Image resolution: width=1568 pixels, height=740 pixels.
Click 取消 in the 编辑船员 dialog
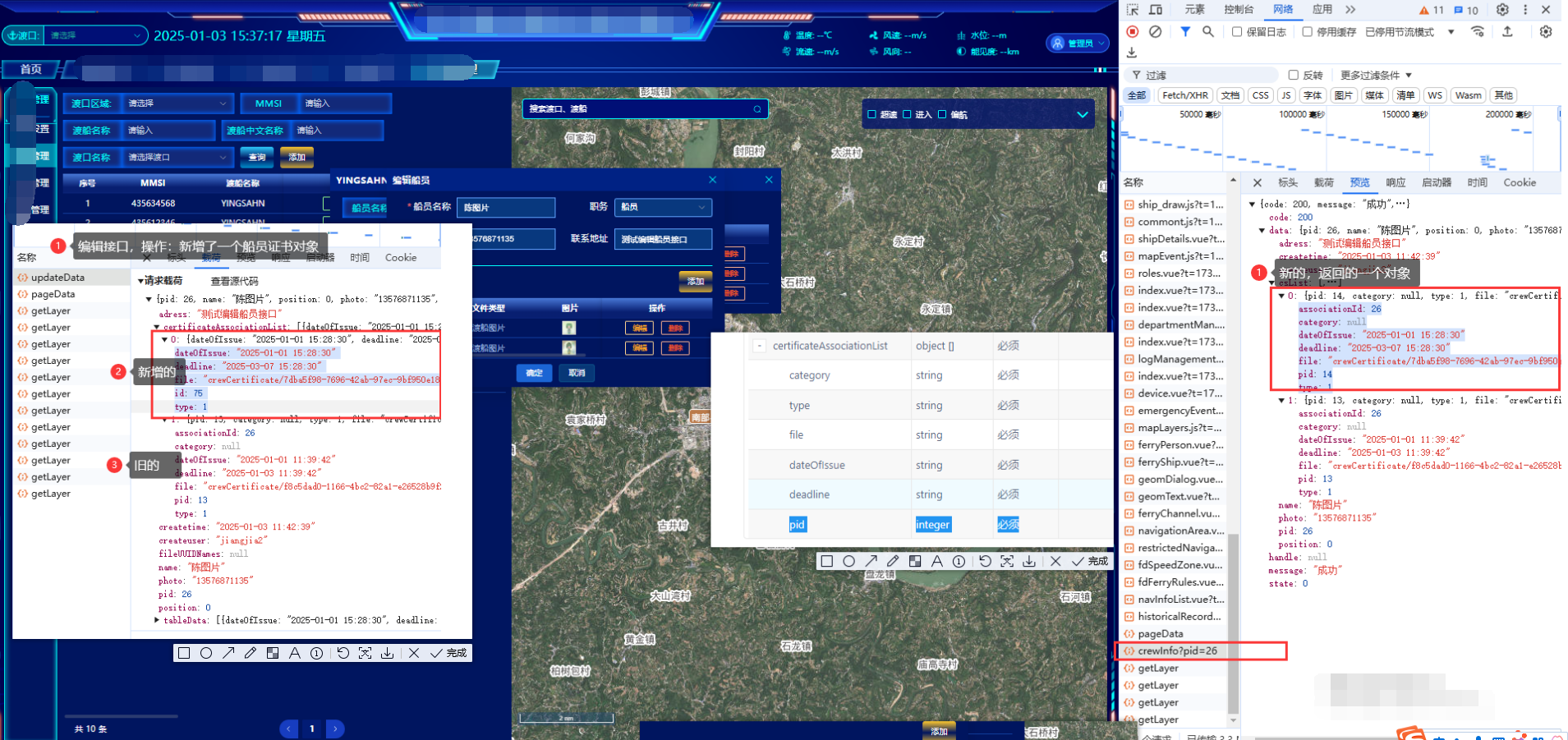click(577, 373)
